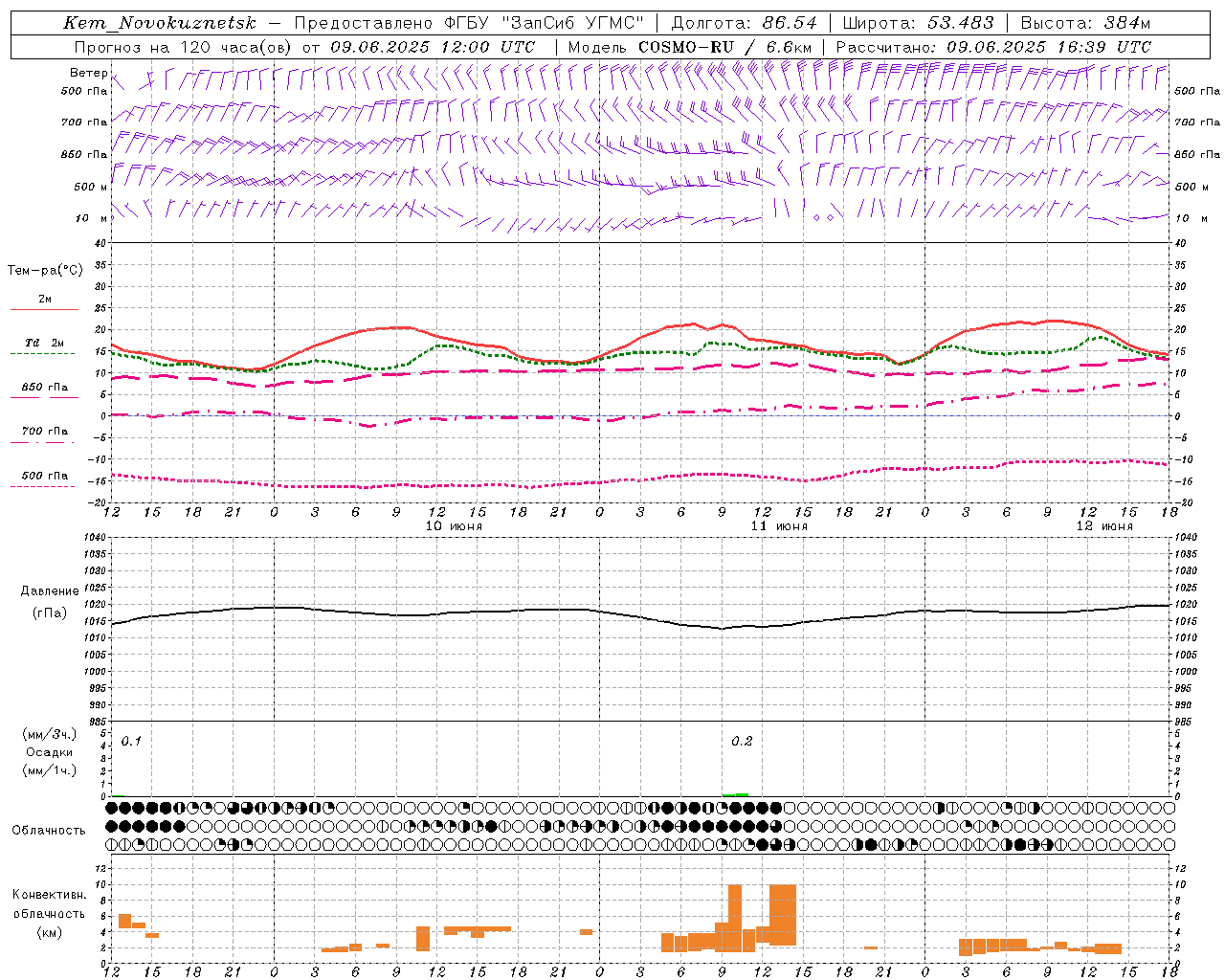Click the '10 м' wind level label on the left
1225x980 pixels.
91,218
